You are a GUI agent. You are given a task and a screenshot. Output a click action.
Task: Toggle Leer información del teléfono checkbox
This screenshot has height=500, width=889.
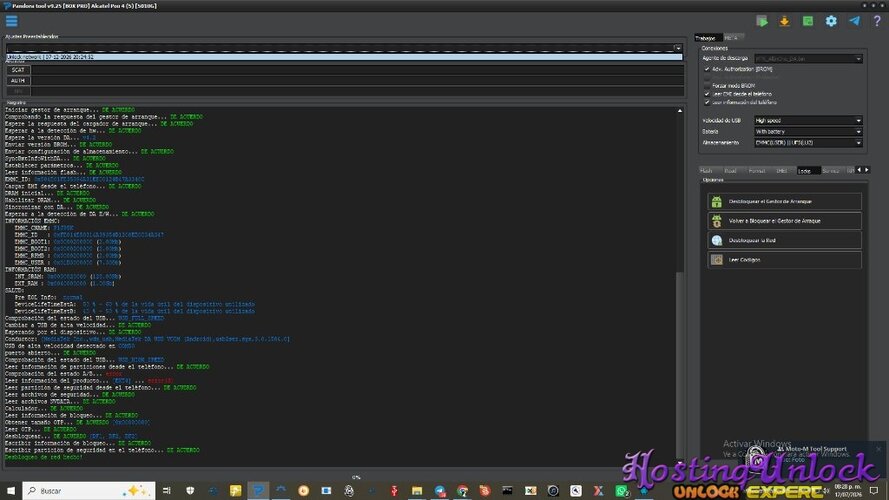(707, 103)
